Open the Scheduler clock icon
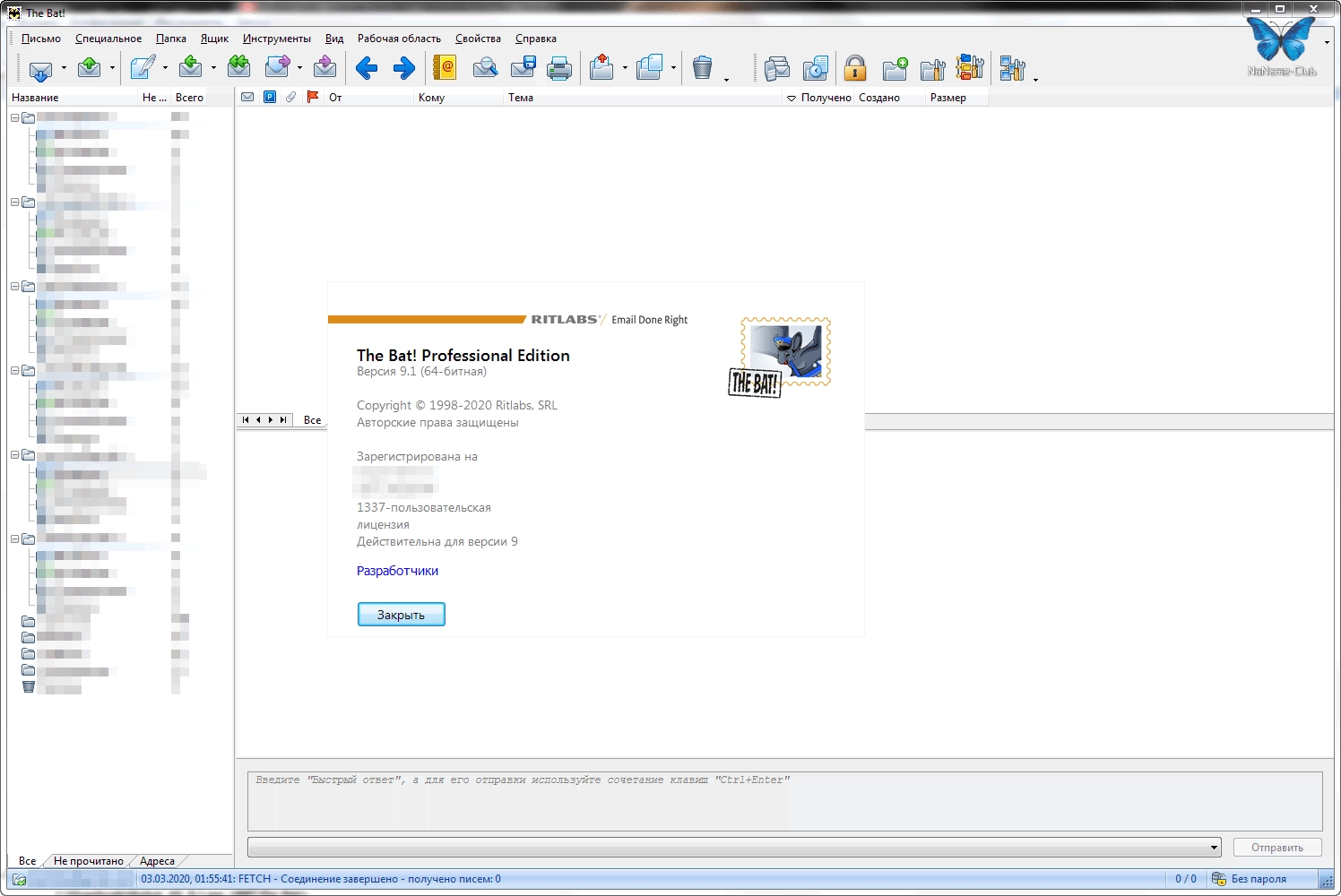This screenshot has width=1341, height=896. coord(816,67)
